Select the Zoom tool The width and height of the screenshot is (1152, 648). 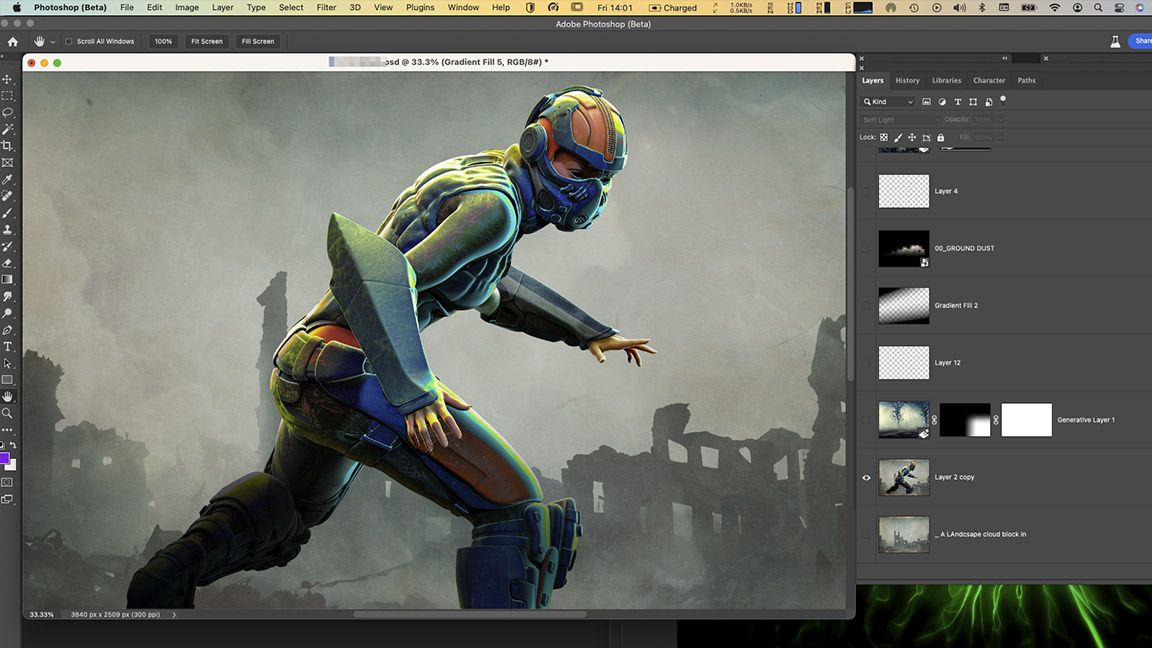coord(7,412)
